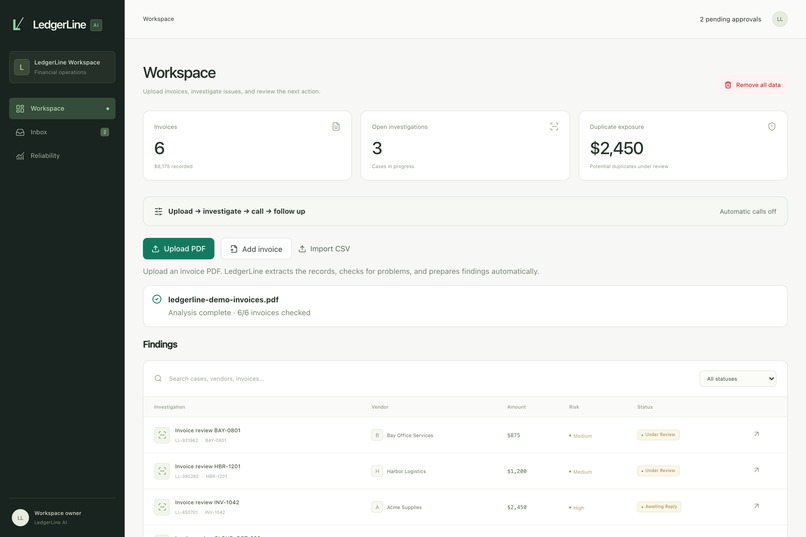806x537 pixels.
Task: Open Invoice review HBR-1201 row title
Action: coord(208,467)
